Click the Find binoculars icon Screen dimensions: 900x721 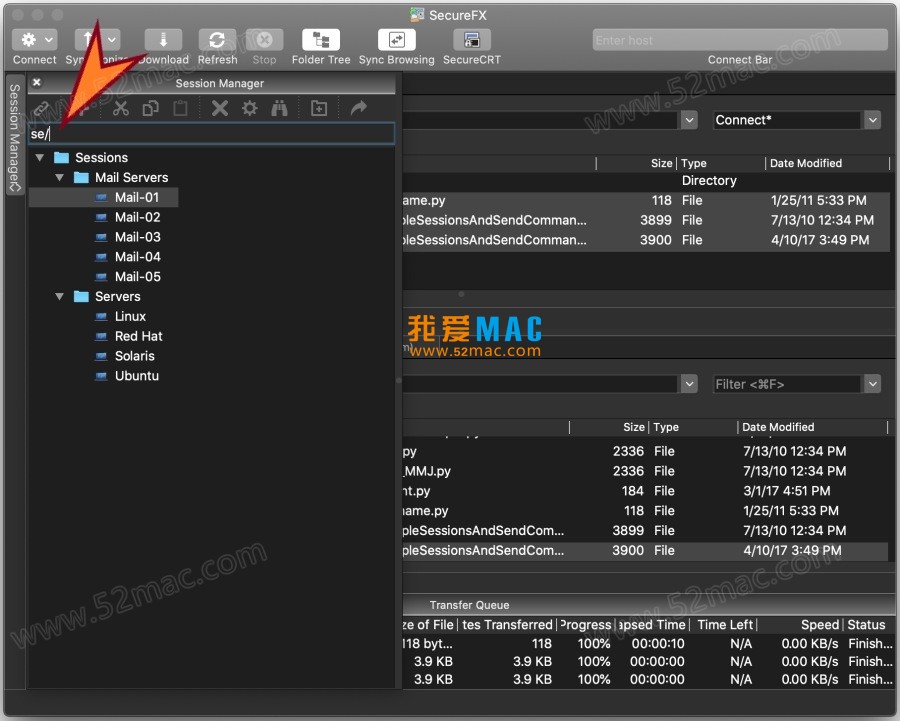click(280, 108)
